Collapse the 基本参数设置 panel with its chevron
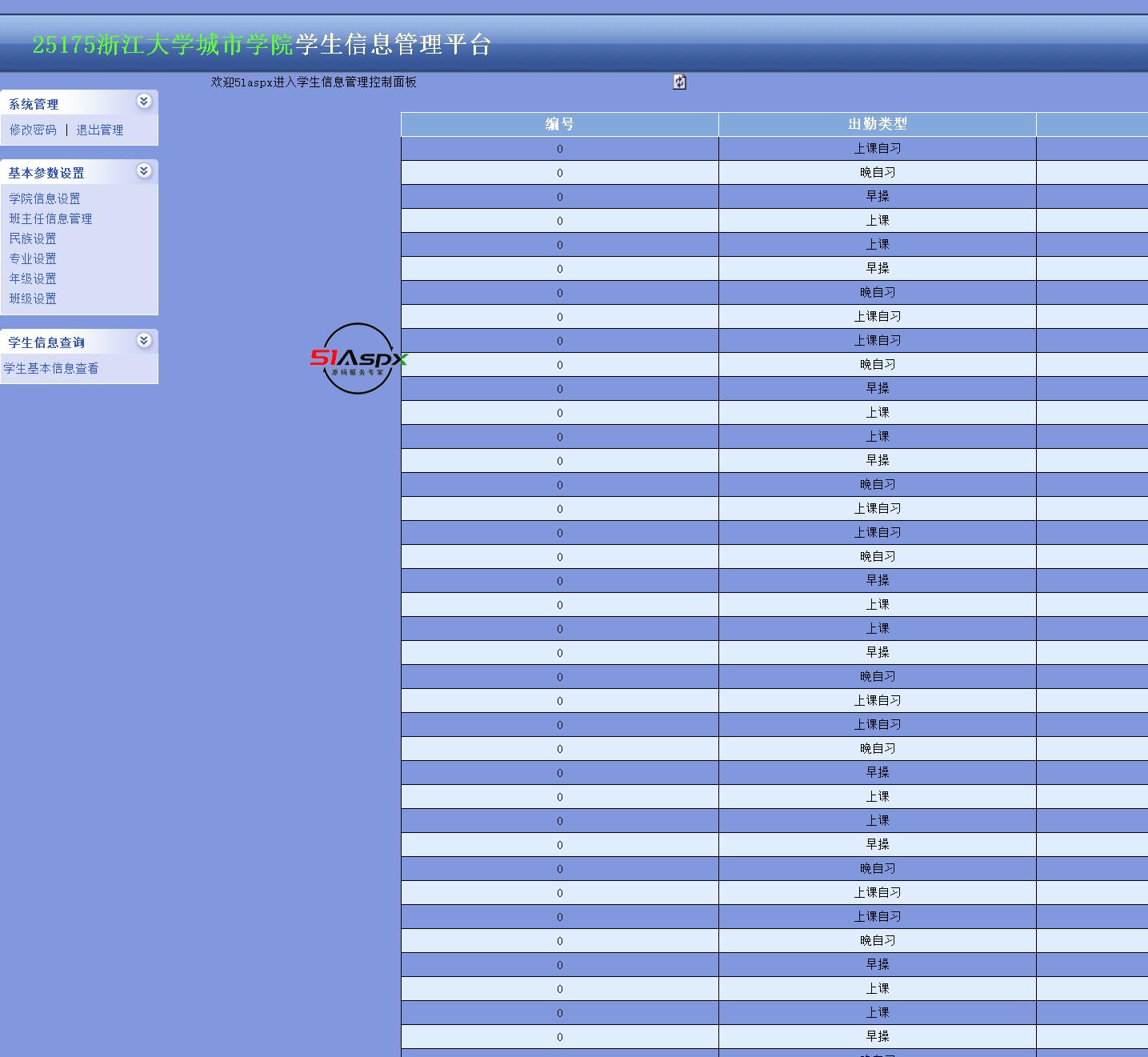Screen dimensions: 1148x1057 click(x=144, y=170)
